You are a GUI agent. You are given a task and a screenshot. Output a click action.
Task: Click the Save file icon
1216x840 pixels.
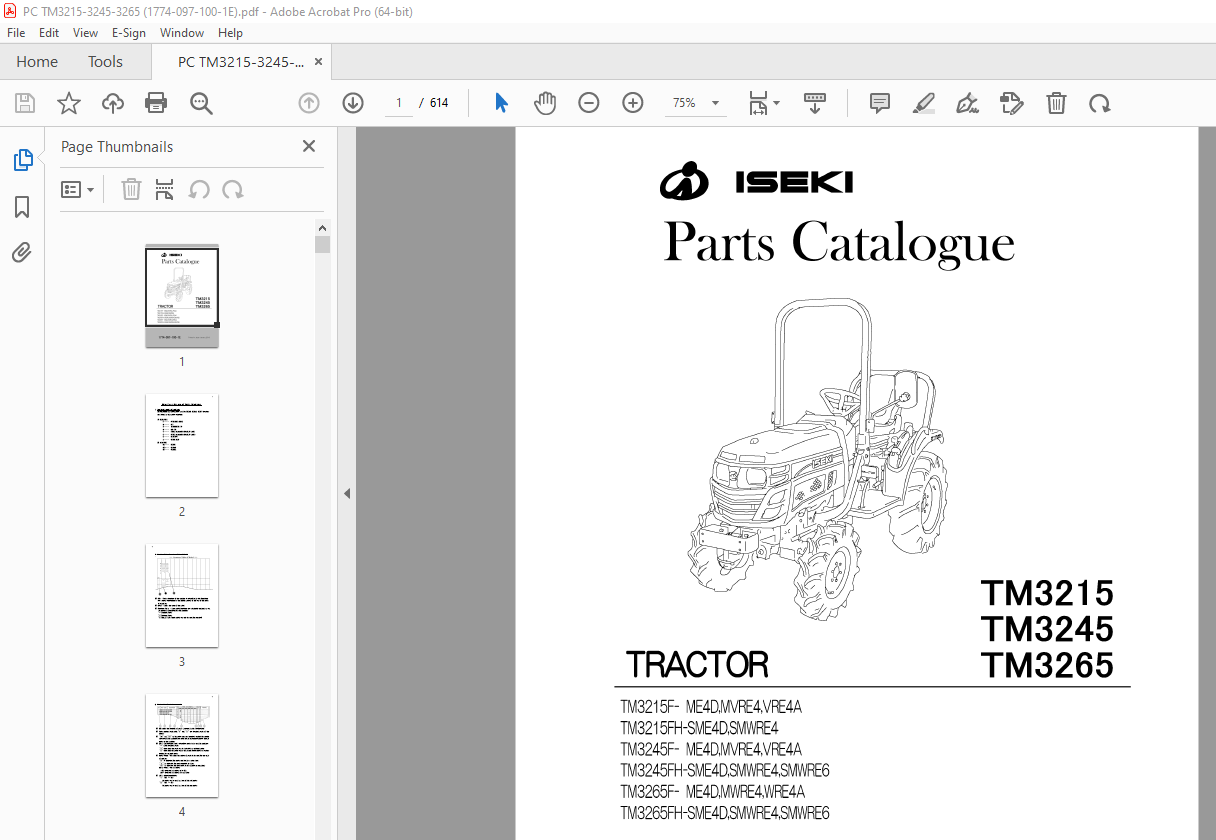point(25,103)
